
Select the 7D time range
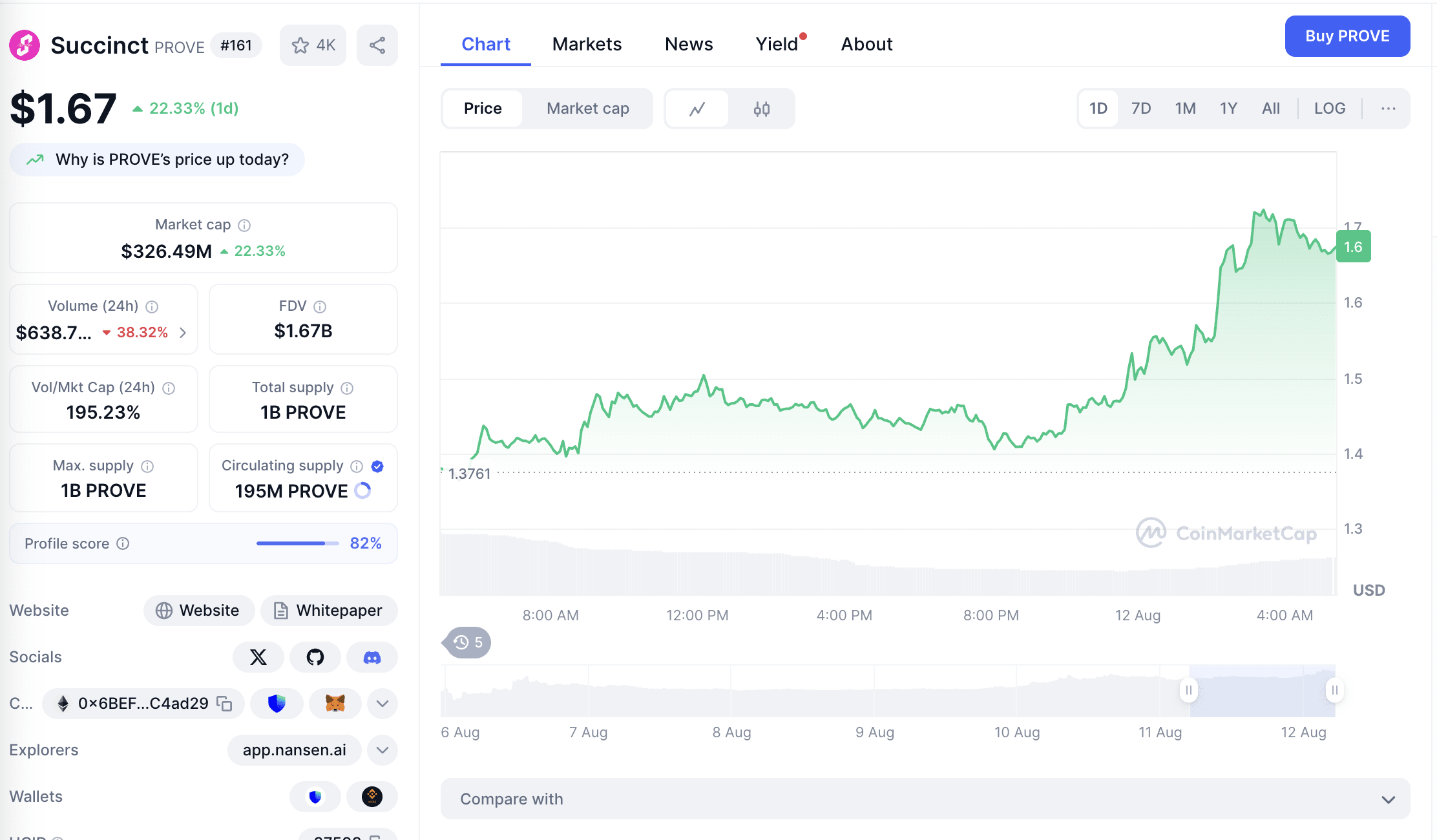coord(1140,109)
